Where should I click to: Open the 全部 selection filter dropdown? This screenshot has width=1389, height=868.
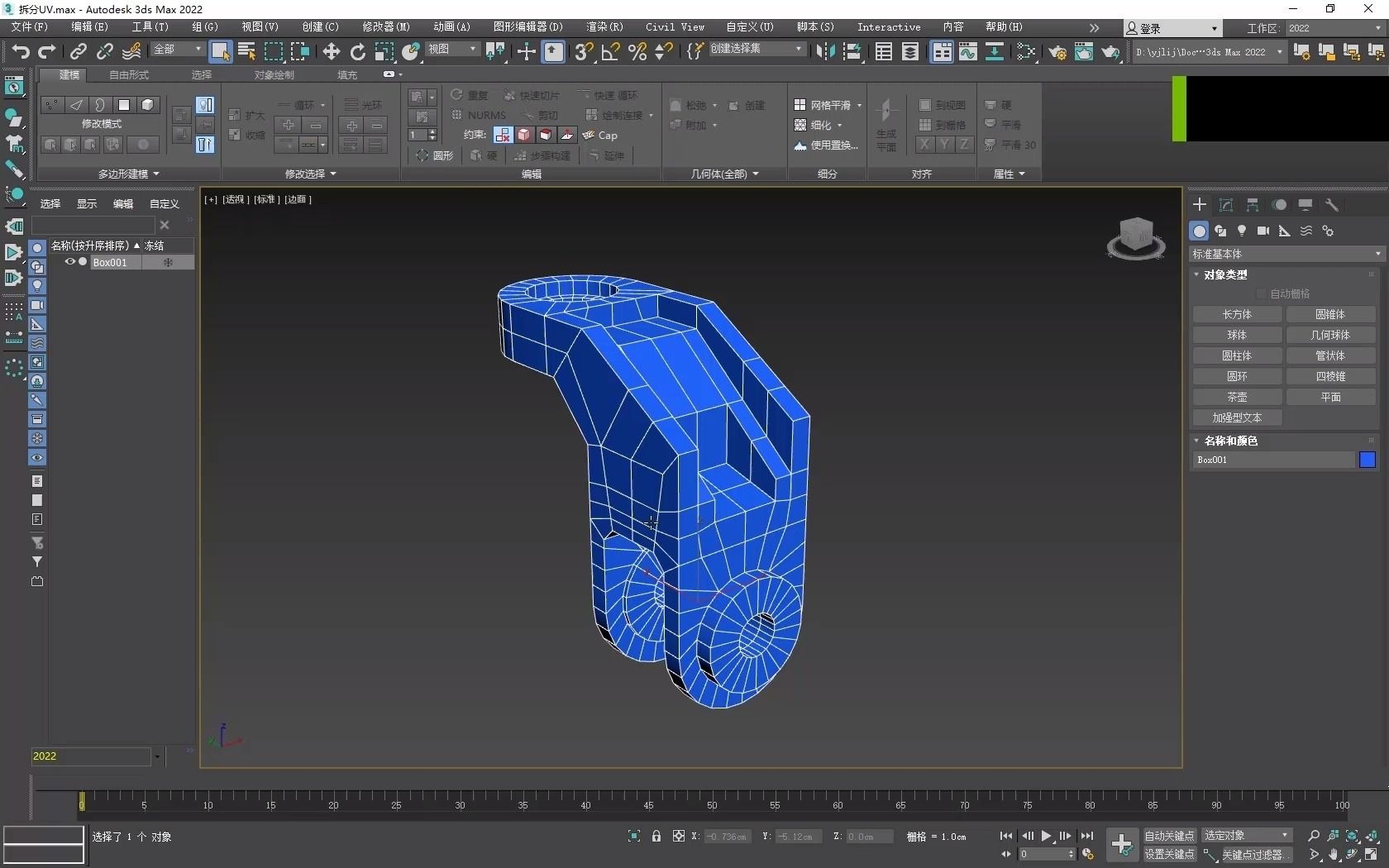pyautogui.click(x=176, y=50)
